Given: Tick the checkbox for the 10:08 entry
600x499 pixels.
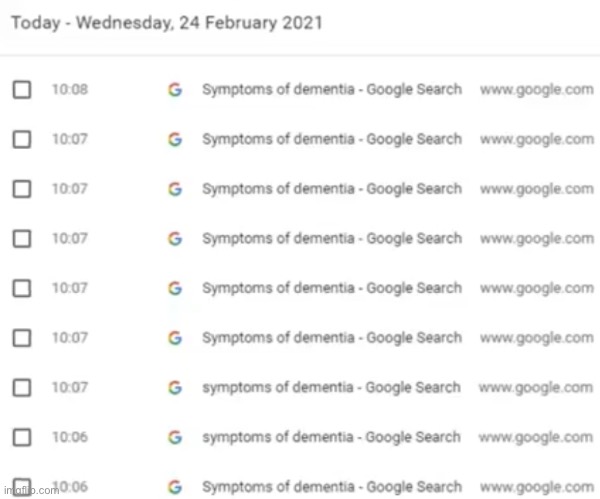Looking at the screenshot, I should coord(21,90).
